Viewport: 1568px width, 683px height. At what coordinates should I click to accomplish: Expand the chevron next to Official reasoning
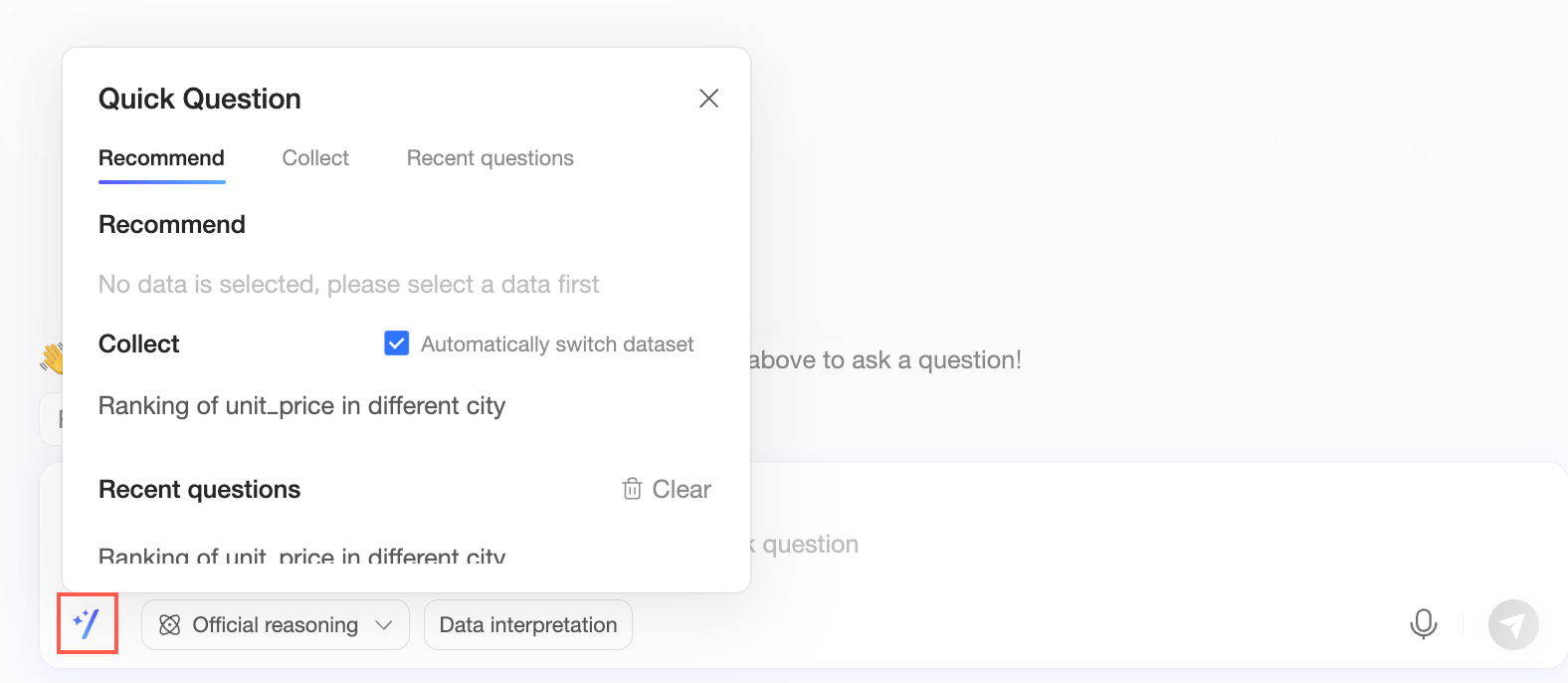(384, 625)
